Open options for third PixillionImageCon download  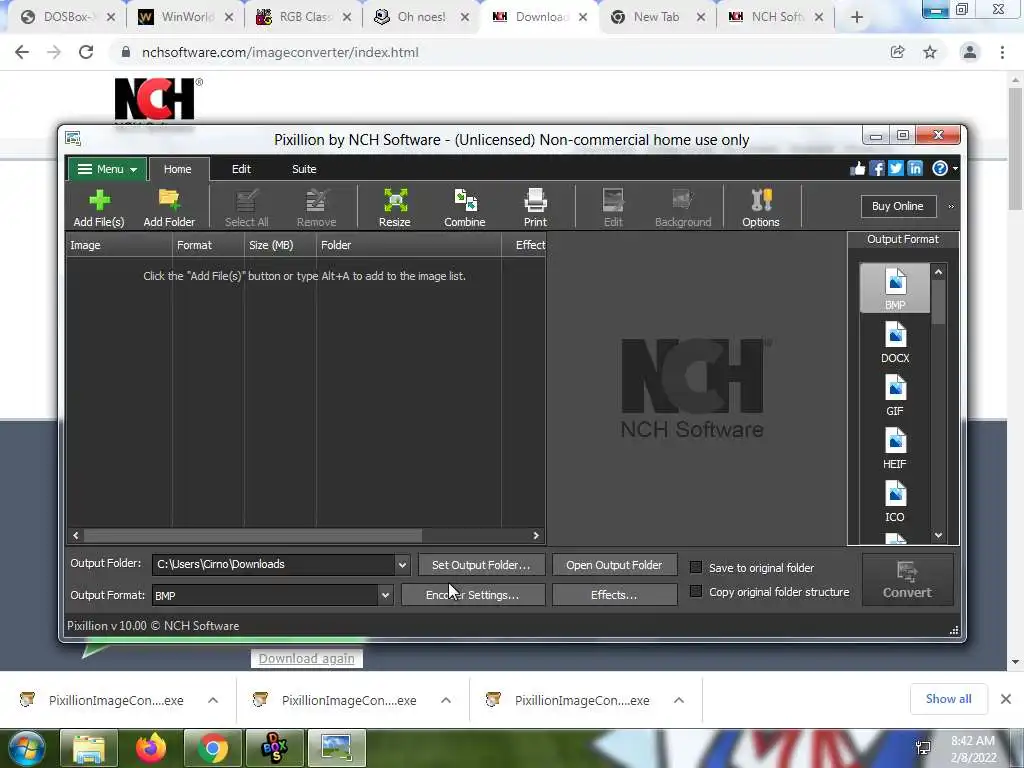(x=679, y=700)
